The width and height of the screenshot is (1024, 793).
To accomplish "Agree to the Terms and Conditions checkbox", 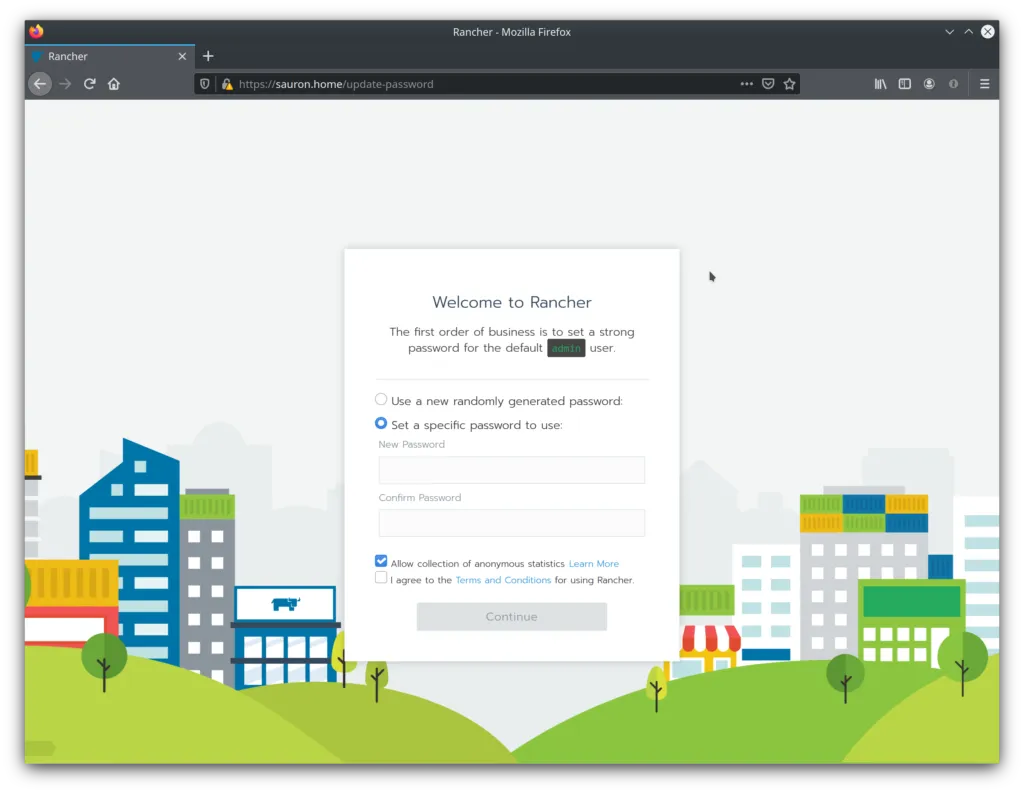I will (x=381, y=578).
